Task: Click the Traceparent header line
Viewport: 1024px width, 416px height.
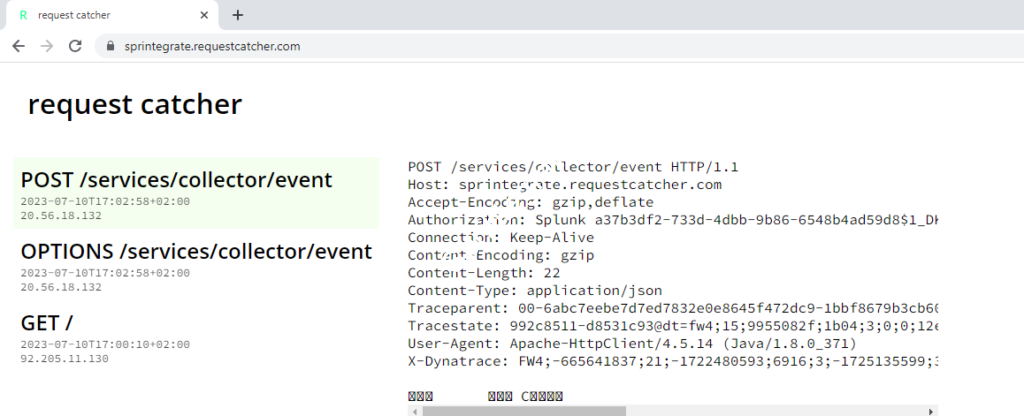Action: 670,309
